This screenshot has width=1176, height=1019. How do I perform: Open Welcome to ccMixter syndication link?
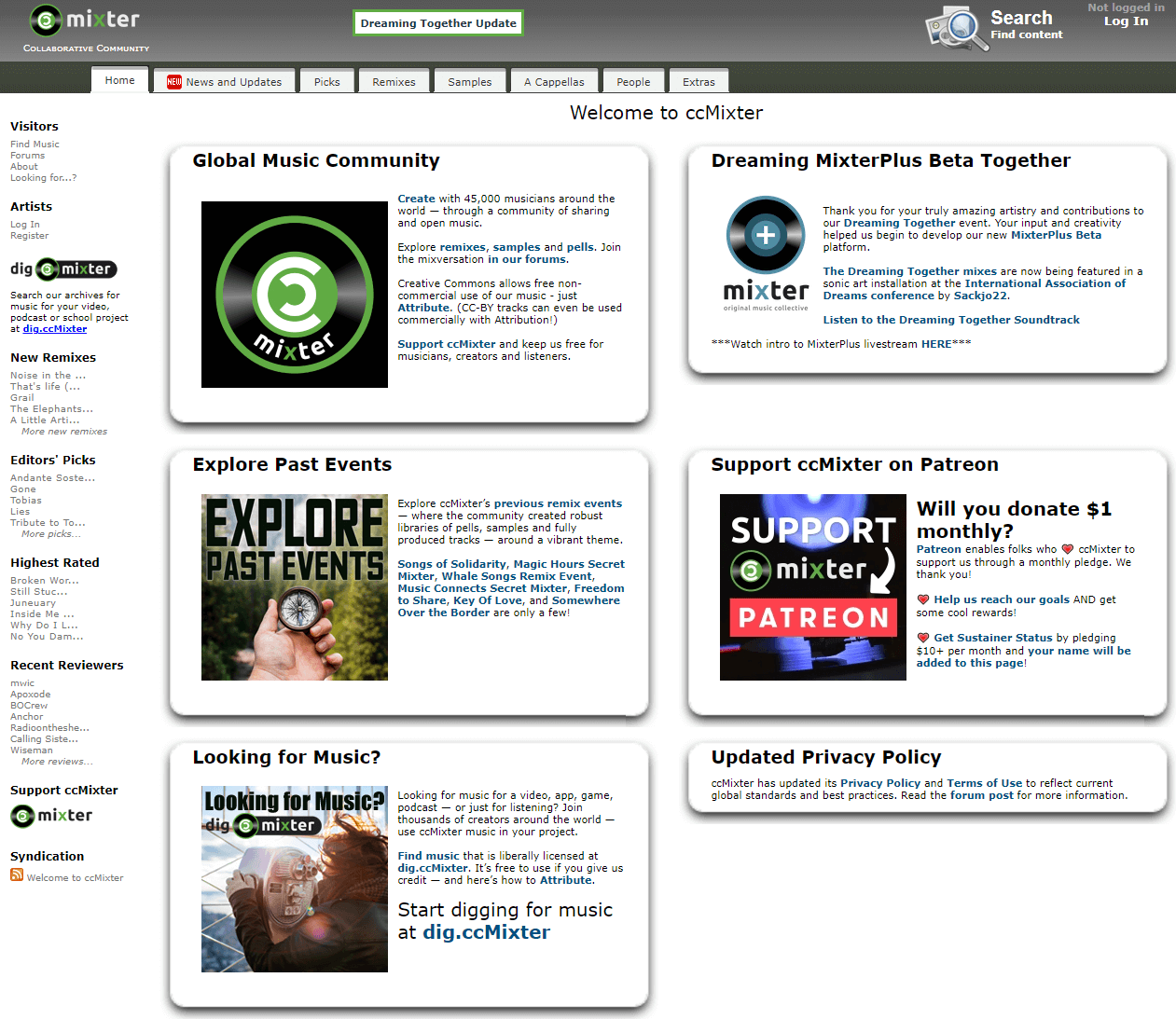click(75, 878)
